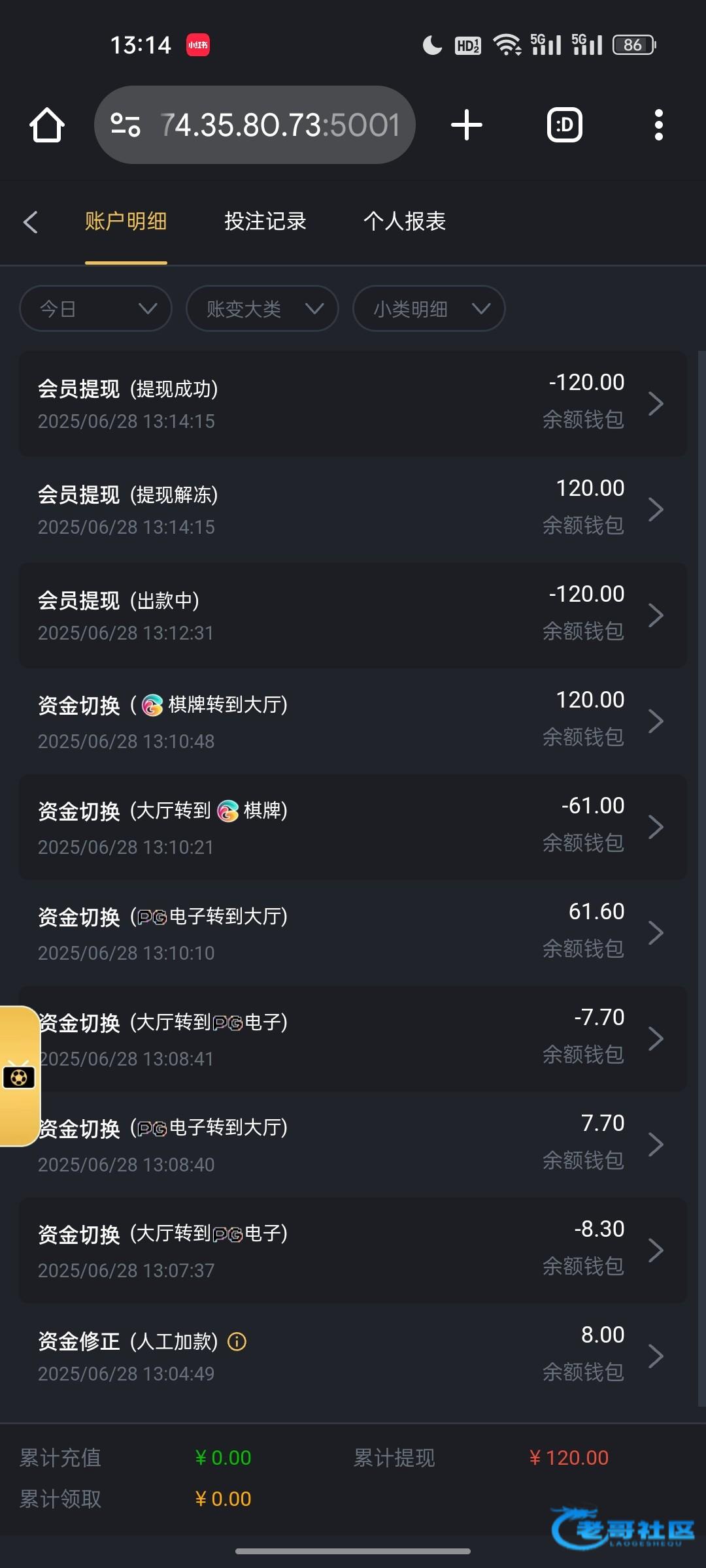Viewport: 706px width, 1568px height.
Task: Open the 提现成功 withdrawal record
Action: [353, 404]
